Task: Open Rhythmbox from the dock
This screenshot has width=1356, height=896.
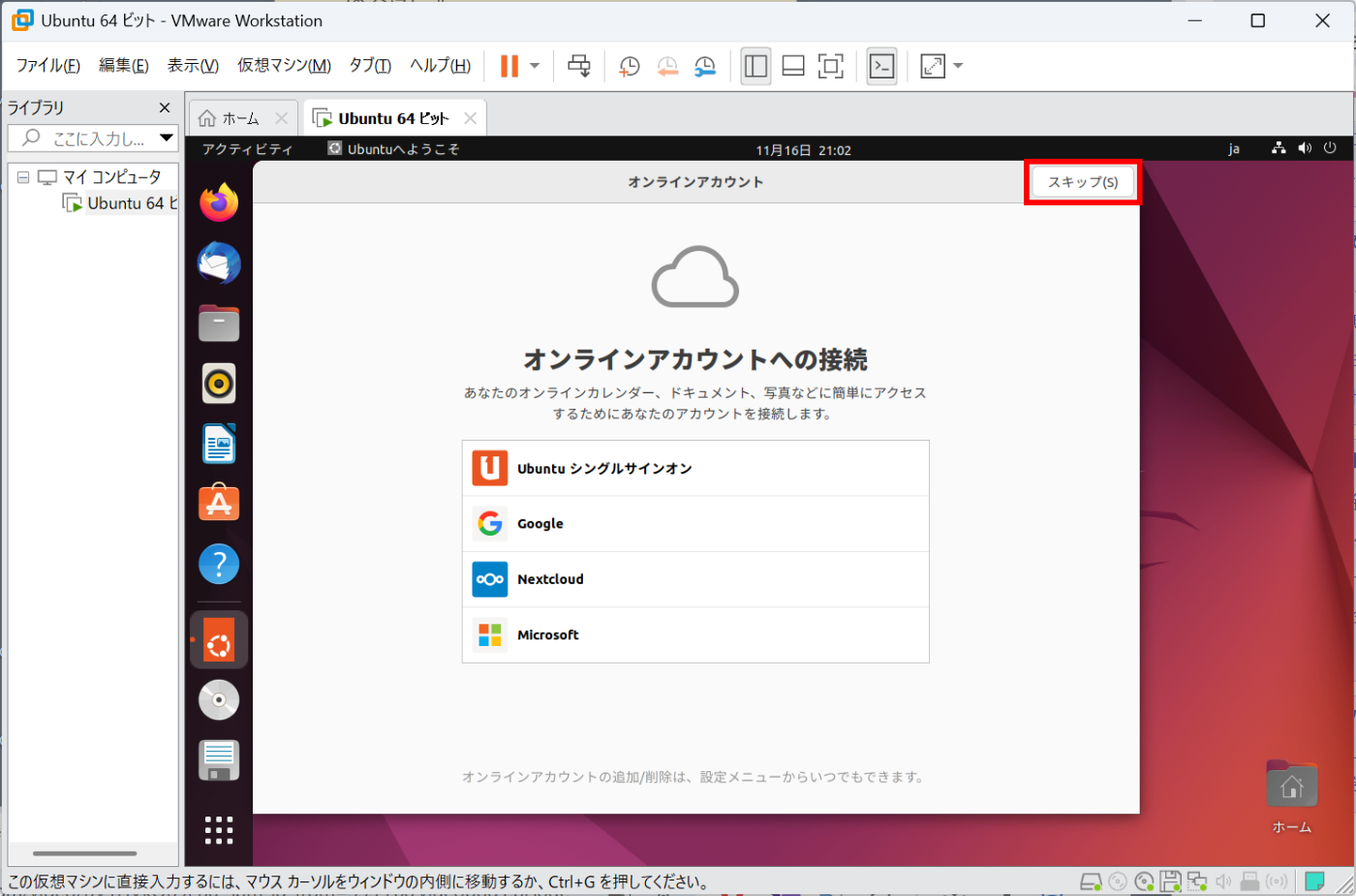Action: 219,384
